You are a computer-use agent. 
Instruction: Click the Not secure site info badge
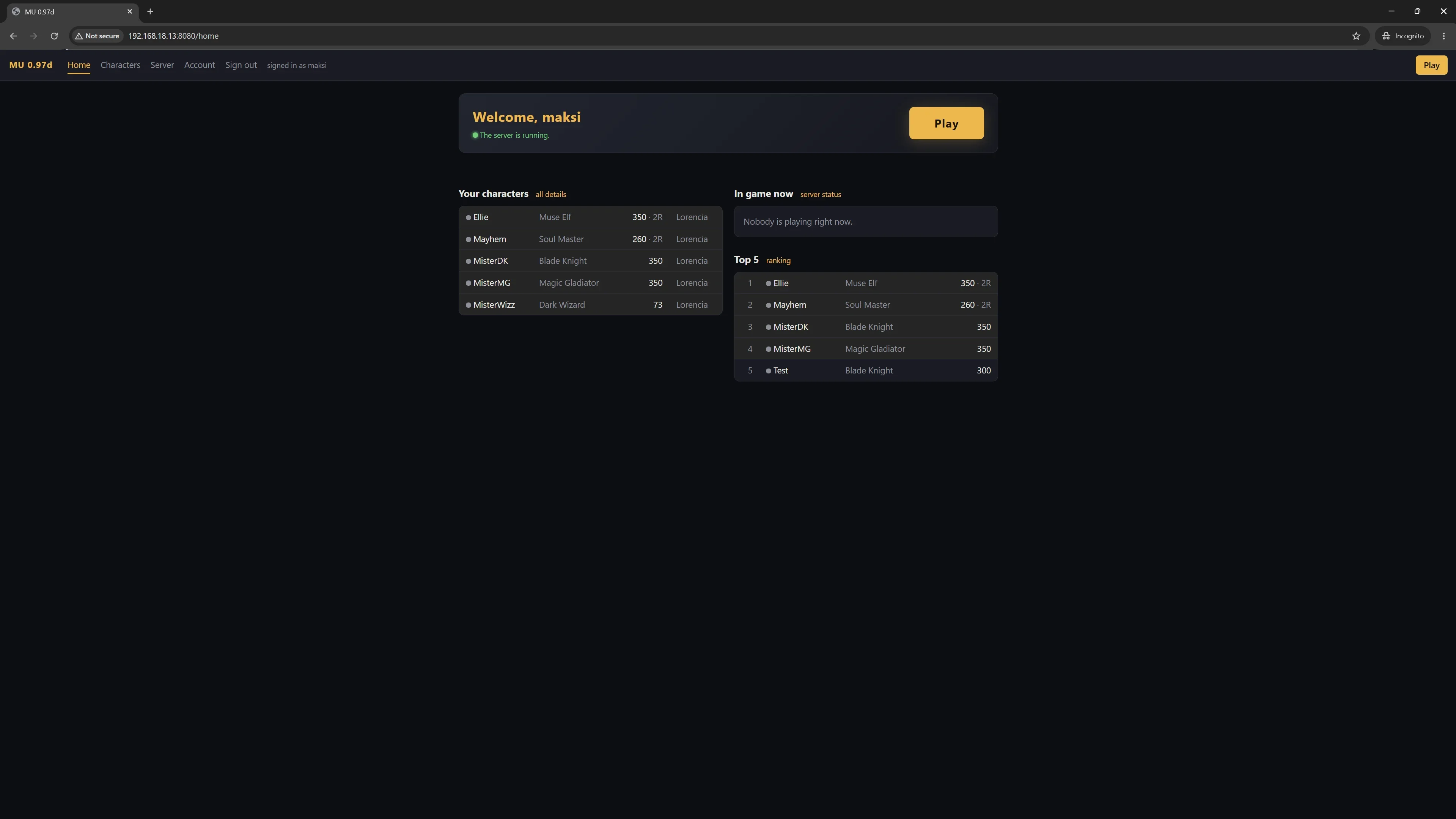pyautogui.click(x=97, y=36)
